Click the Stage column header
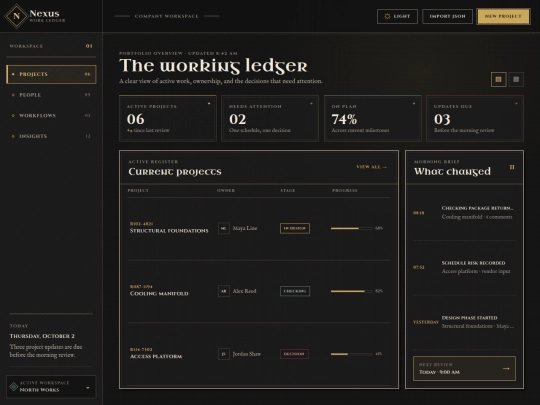The height and width of the screenshot is (405, 540). click(288, 190)
